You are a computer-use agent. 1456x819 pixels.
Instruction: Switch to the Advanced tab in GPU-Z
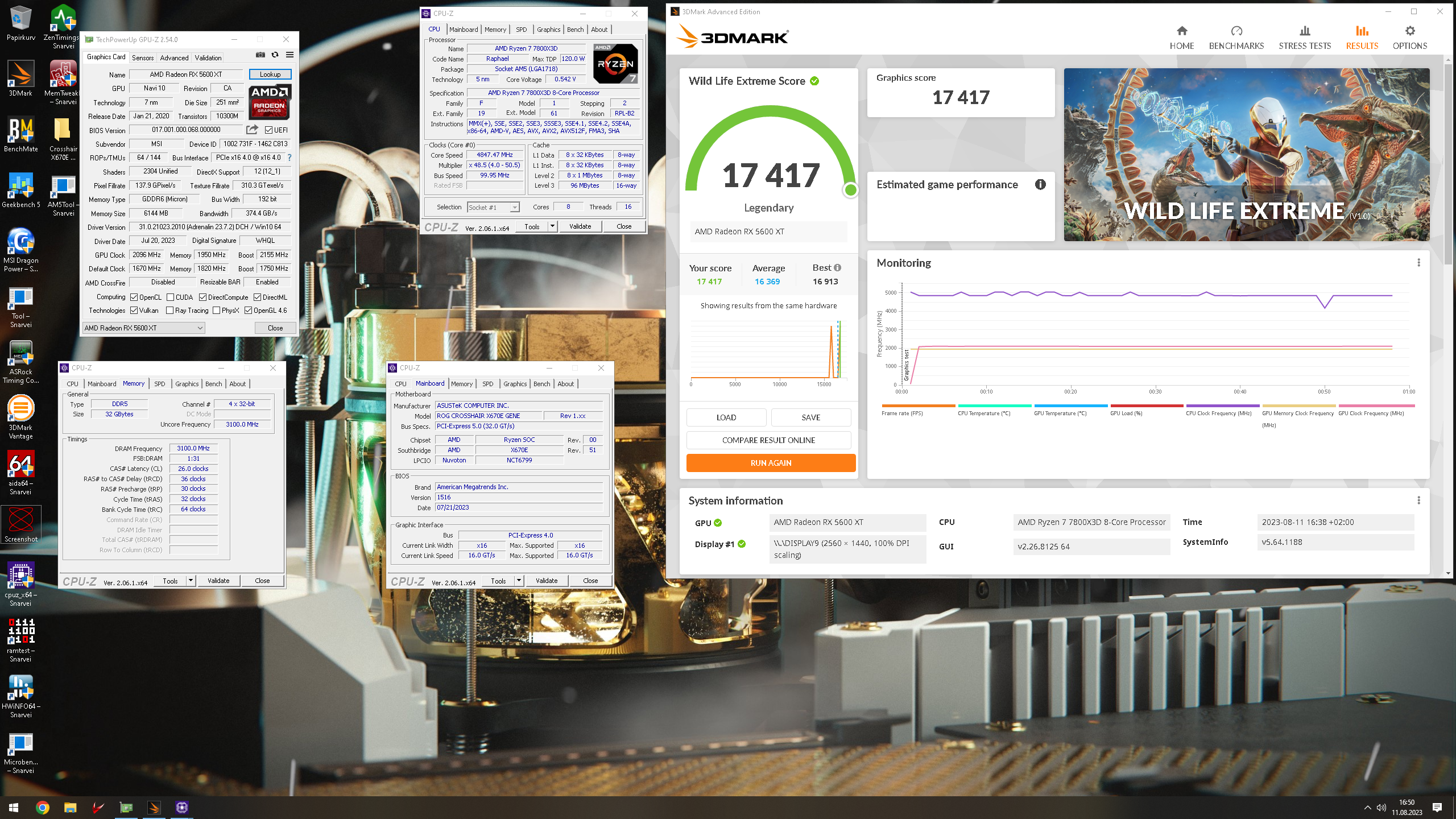[x=174, y=58]
